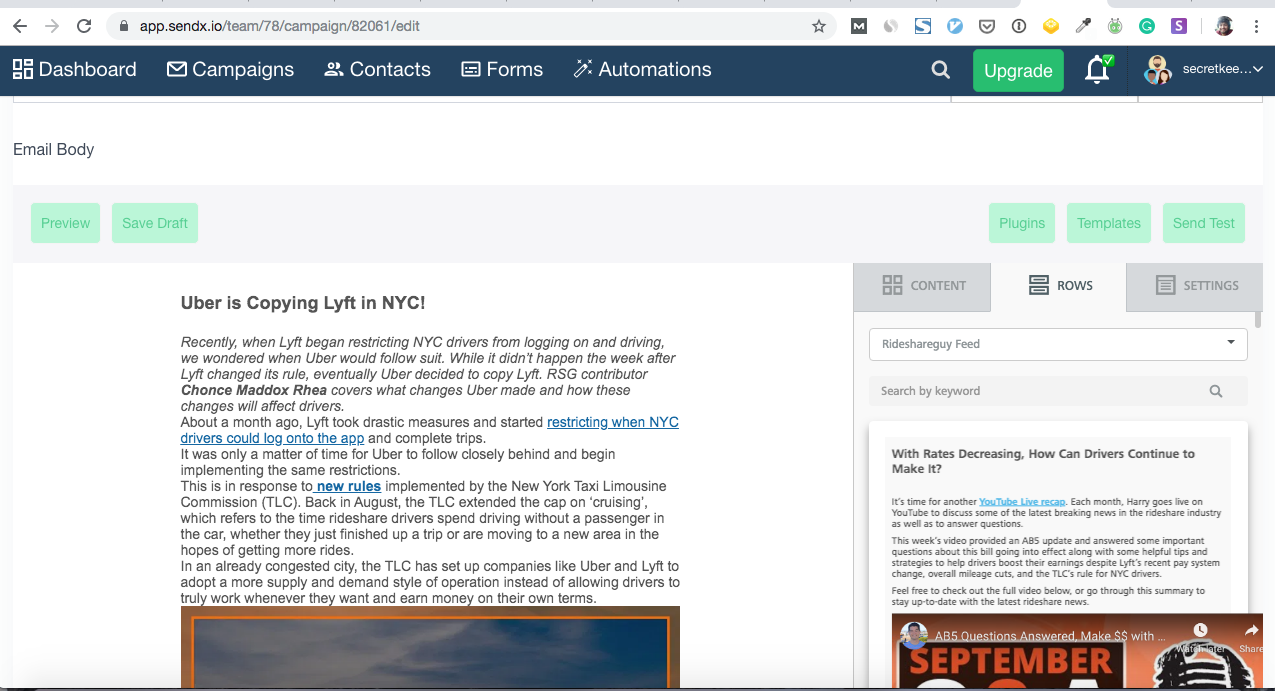Click the eyedropper extension icon
This screenshot has width=1275, height=691.
(1083, 26)
